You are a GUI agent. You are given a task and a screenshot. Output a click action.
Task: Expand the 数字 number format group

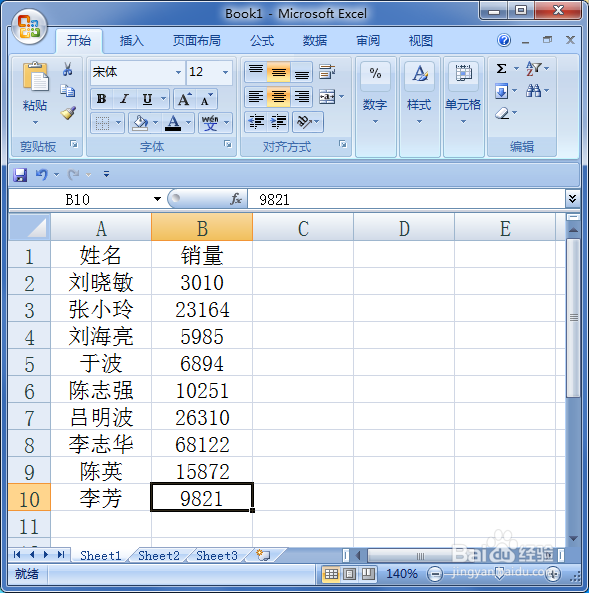click(x=375, y=122)
